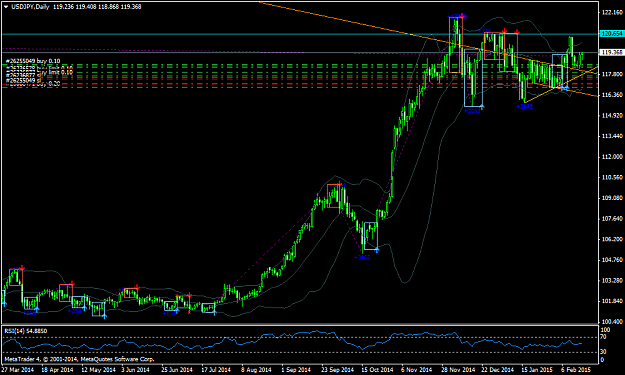Click the cyan 120.654 price level tag
Image resolution: width=625 pixels, height=375 pixels.
click(x=611, y=34)
